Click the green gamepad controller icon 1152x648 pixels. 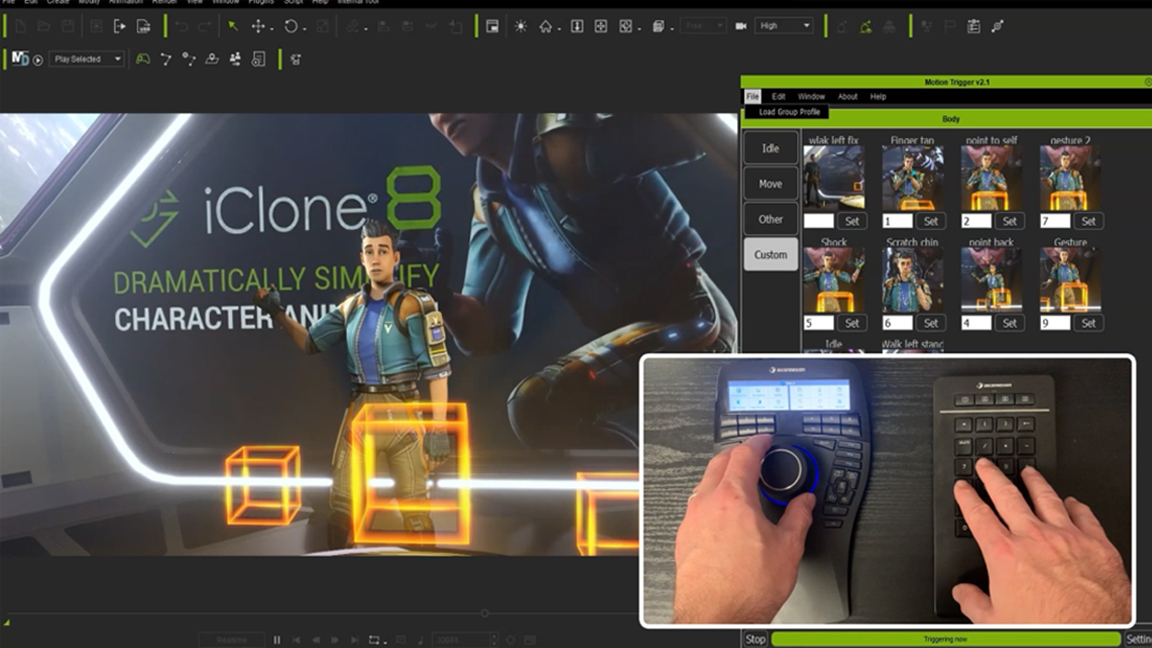point(143,59)
